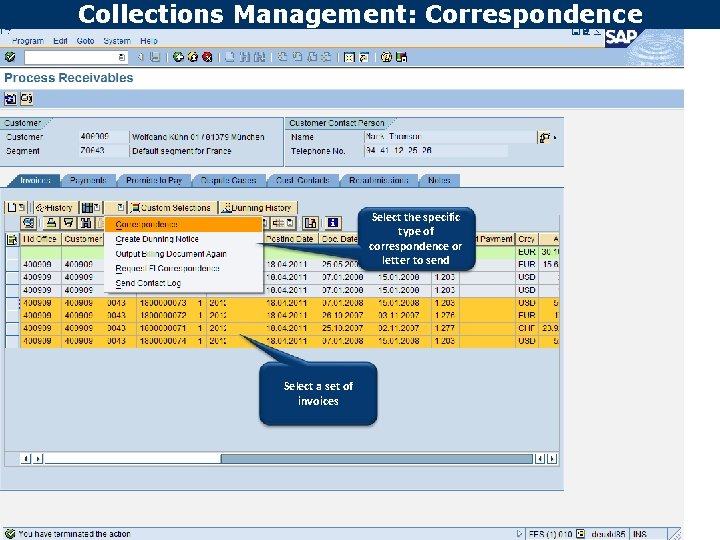720x540 pixels.
Task: Click the icon beside the contact person name
Action: (x=545, y=137)
